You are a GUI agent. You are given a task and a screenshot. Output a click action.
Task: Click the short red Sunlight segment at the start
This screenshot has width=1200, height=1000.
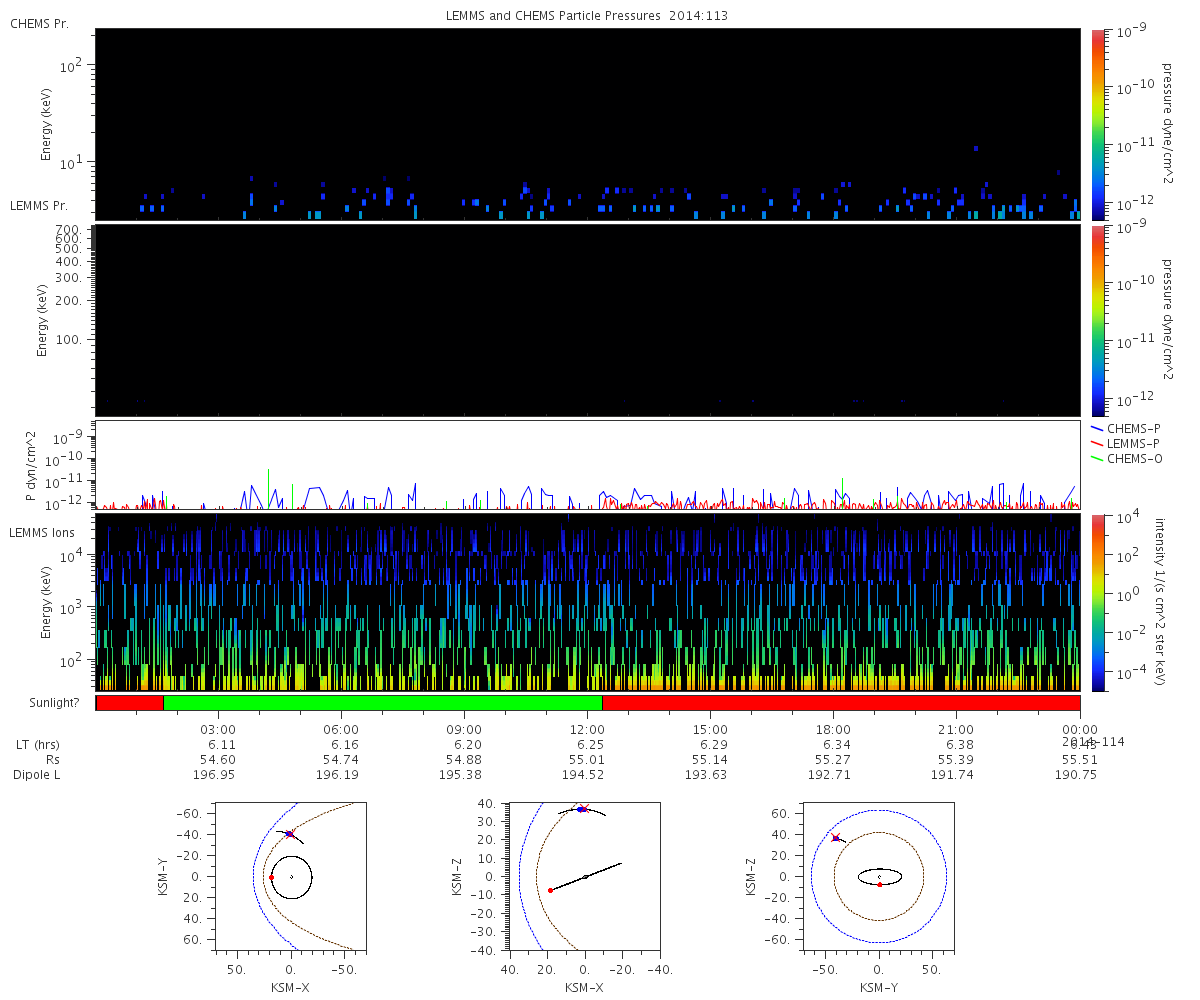(130, 703)
